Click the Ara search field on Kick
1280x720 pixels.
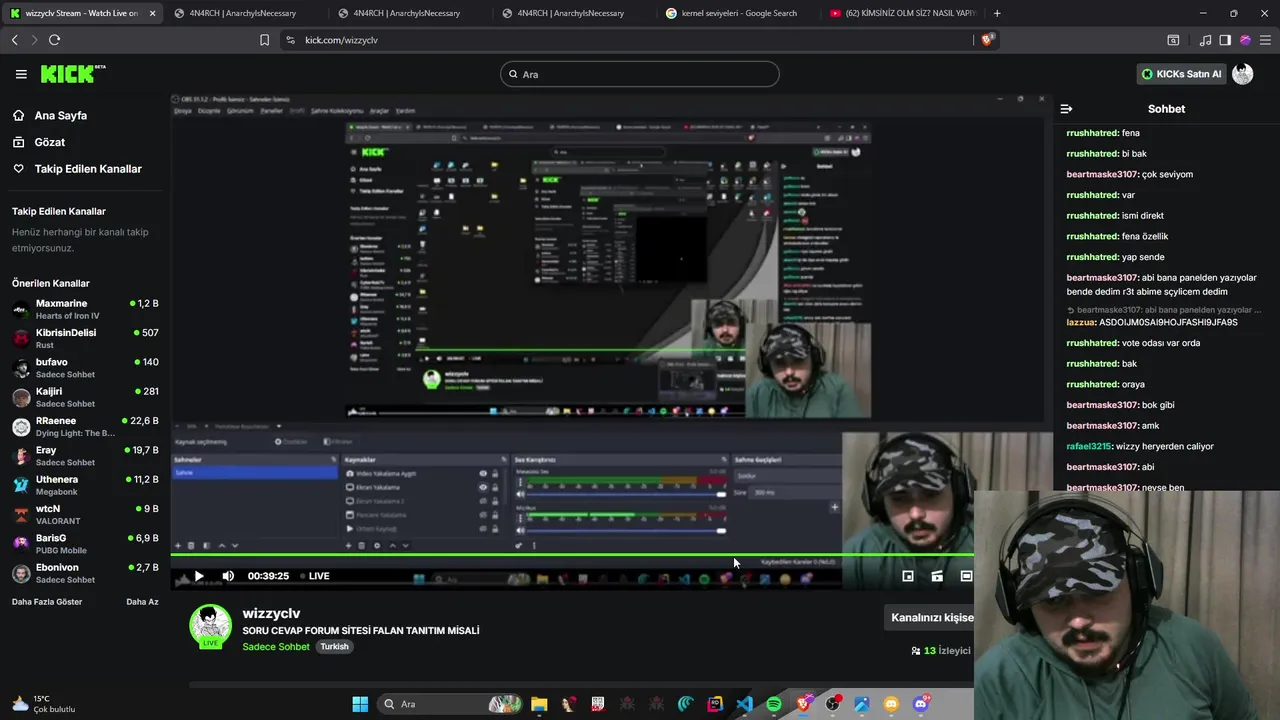coord(640,74)
